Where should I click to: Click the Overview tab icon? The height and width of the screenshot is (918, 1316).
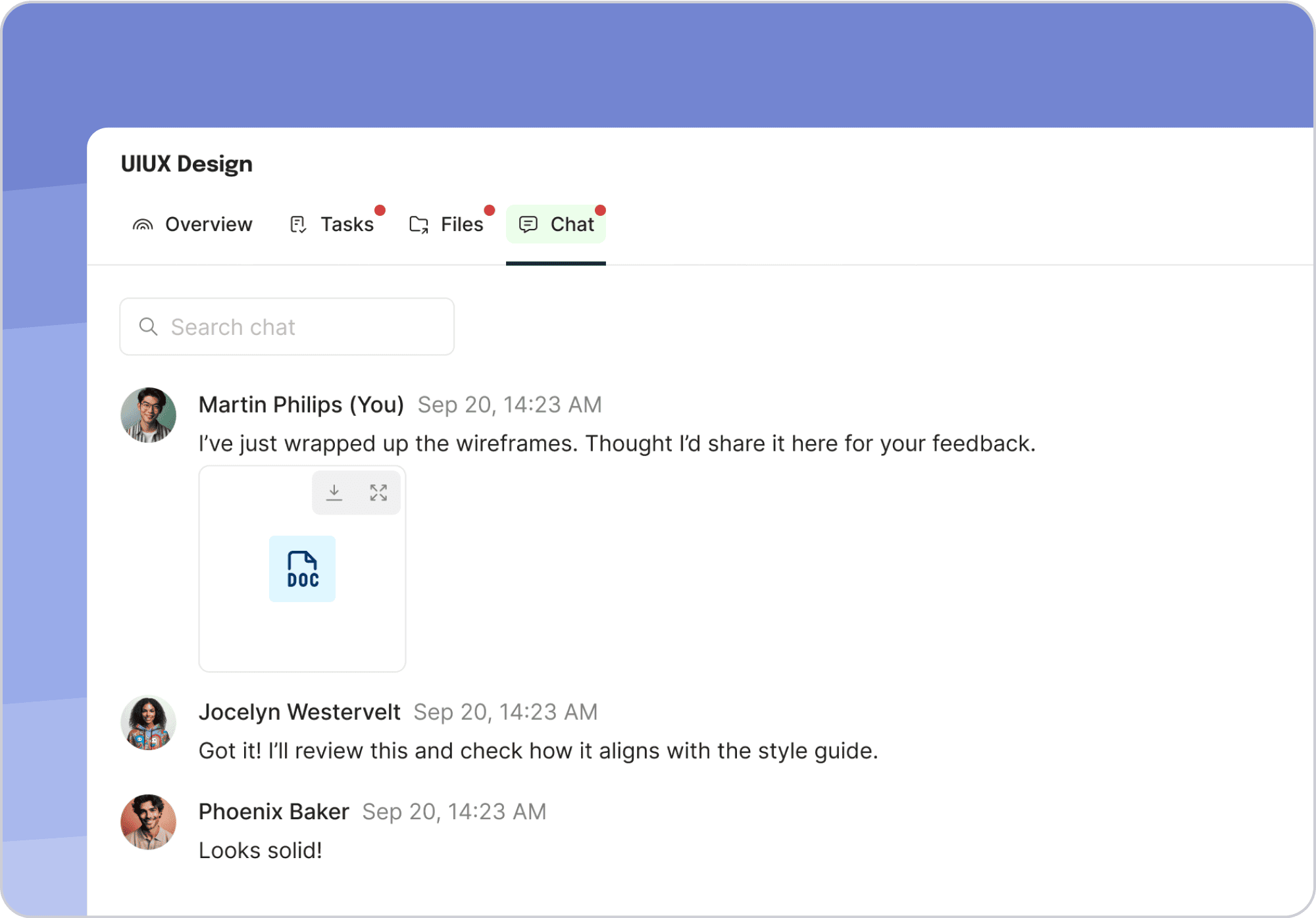[x=143, y=225]
